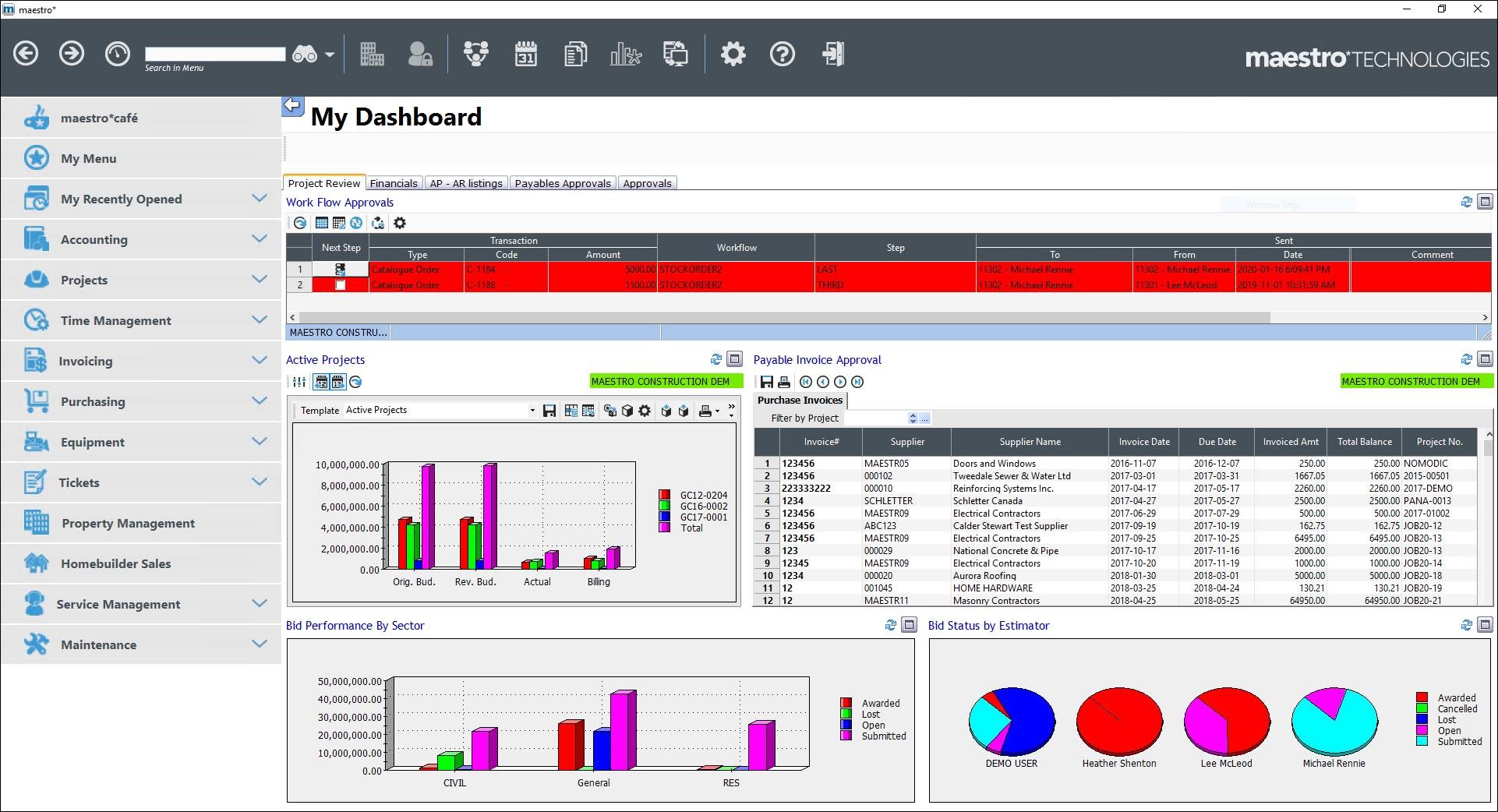This screenshot has width=1498, height=812.
Task: Open the calendar icon in the top toolbar
Action: (x=526, y=54)
